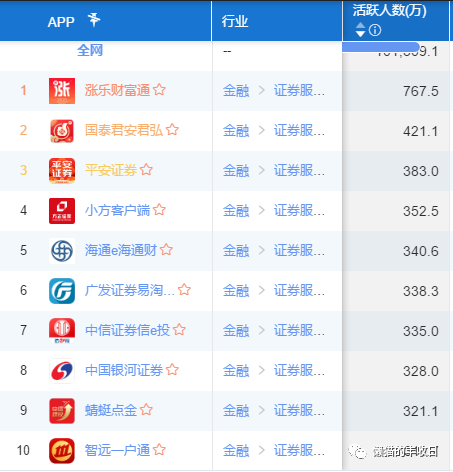This screenshot has width=453, height=472.
Task: Click the 中国银河证券 logo icon
Action: (62, 371)
